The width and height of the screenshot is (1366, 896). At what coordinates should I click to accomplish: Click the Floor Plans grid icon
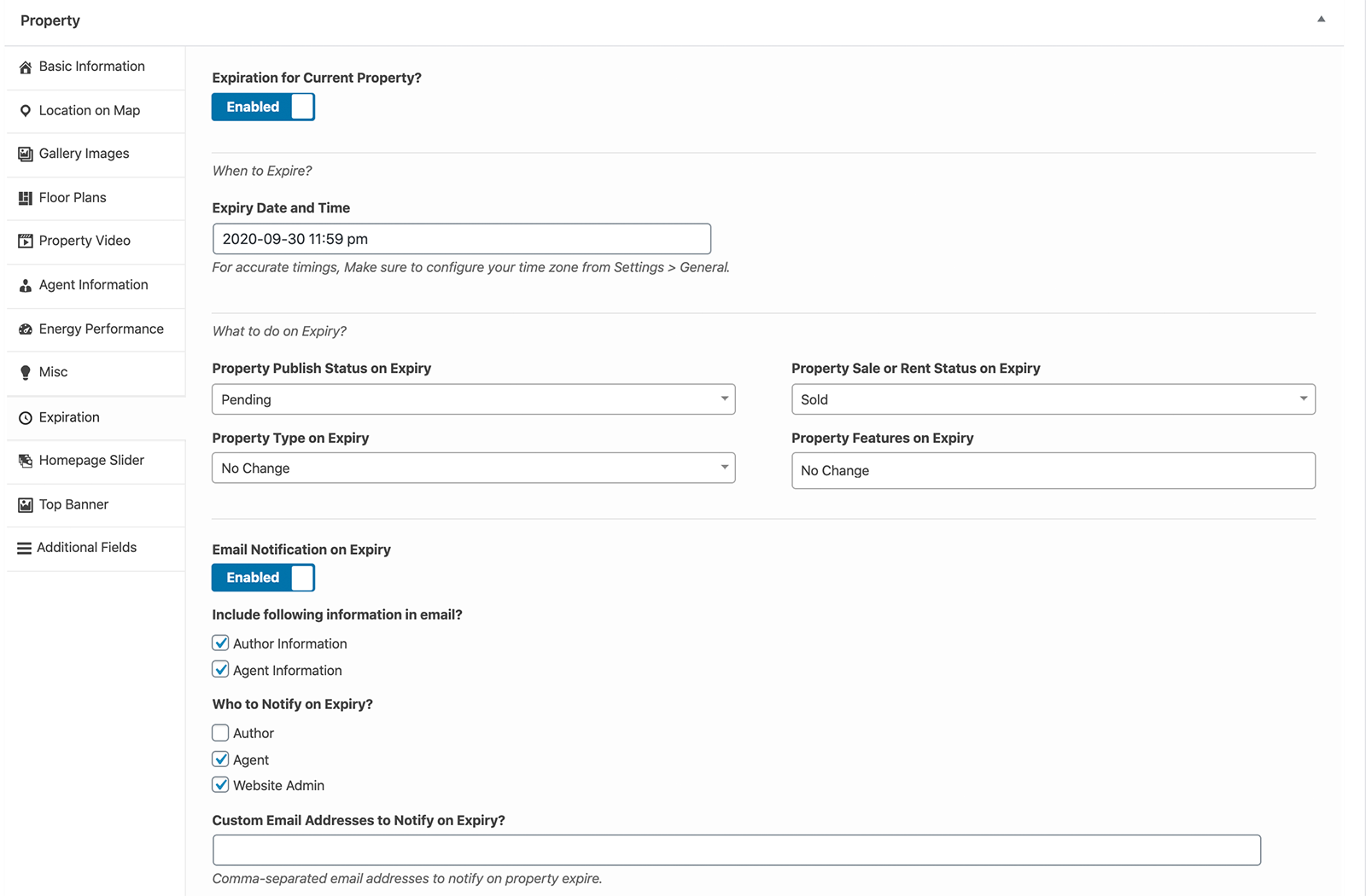coord(26,198)
